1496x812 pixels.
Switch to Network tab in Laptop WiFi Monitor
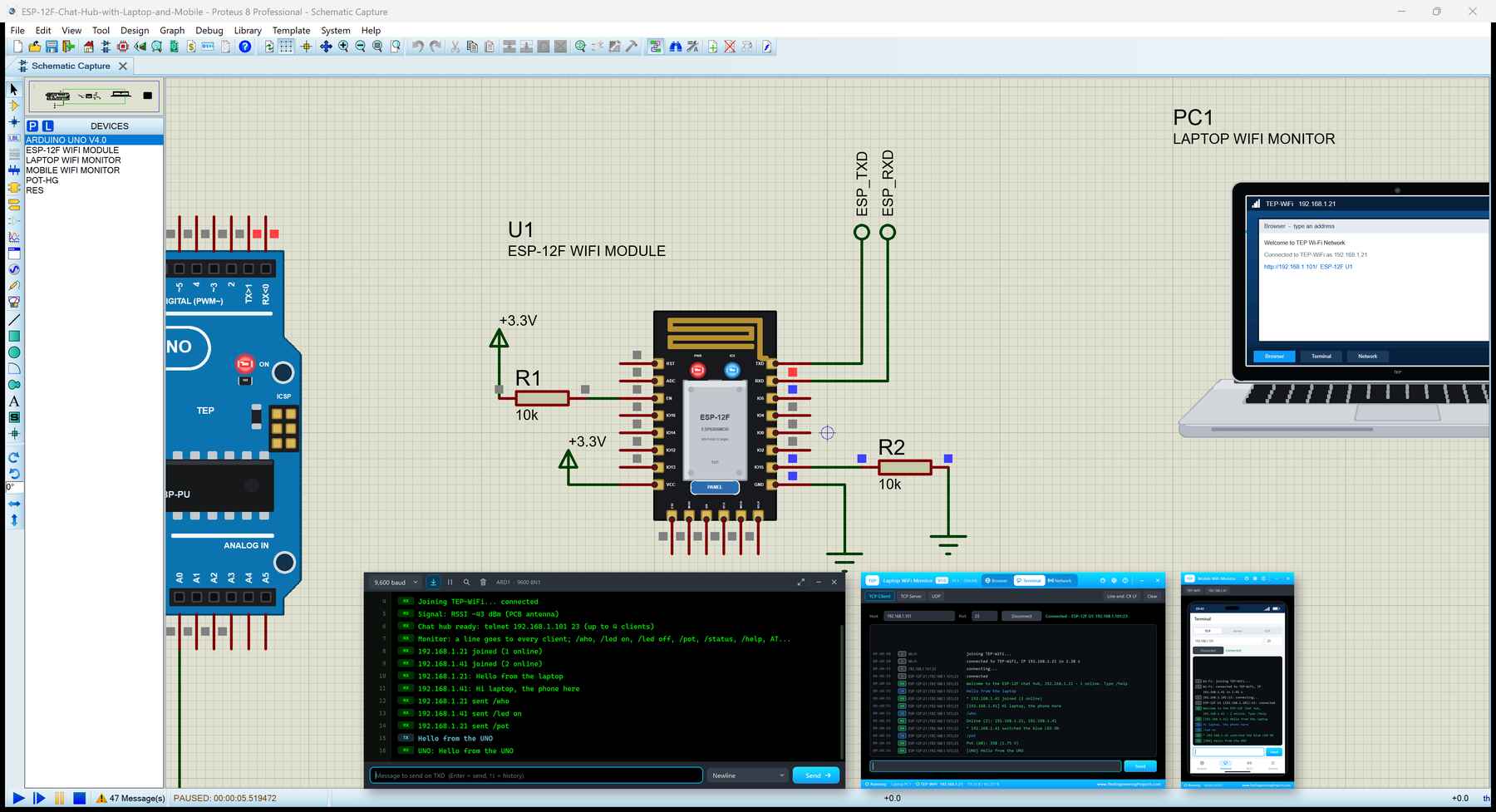(x=1060, y=580)
